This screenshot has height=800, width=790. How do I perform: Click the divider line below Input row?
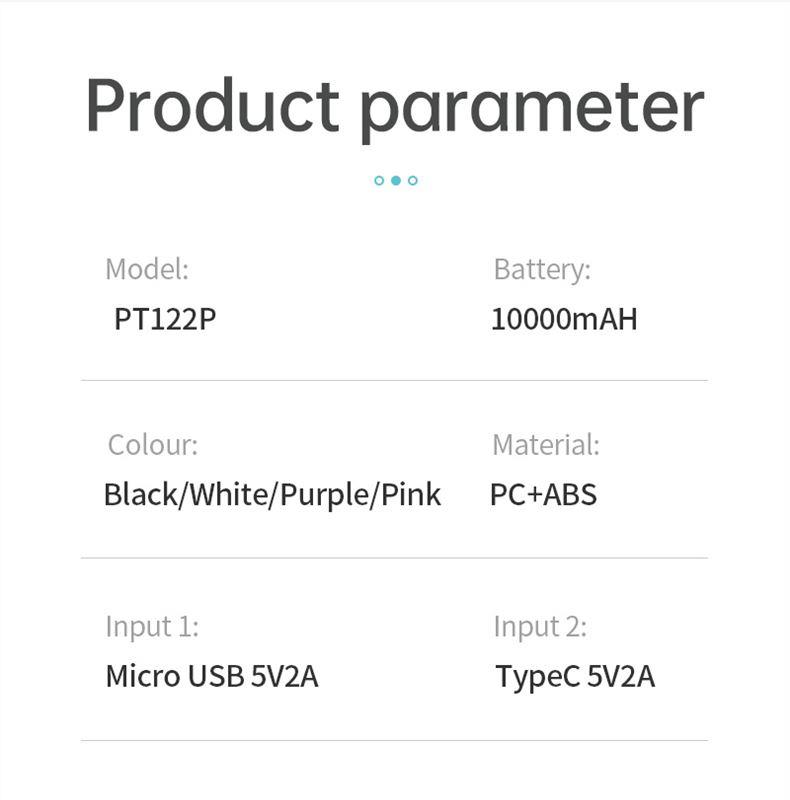pyautogui.click(x=394, y=740)
